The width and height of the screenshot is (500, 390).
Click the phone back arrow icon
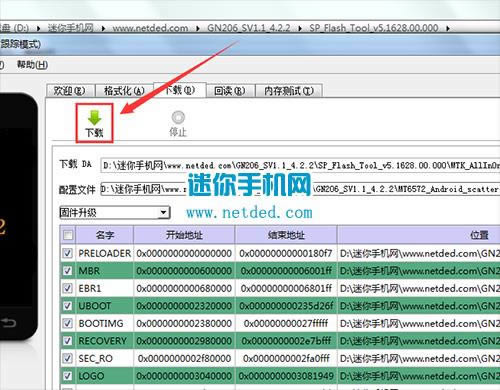click(8, 323)
